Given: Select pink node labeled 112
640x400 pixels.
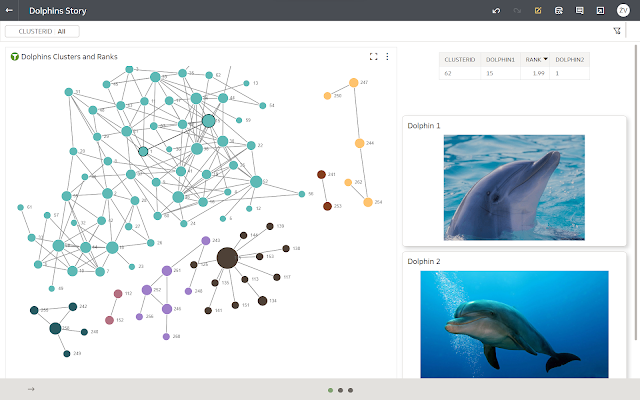Looking at the screenshot, I should (x=118, y=293).
